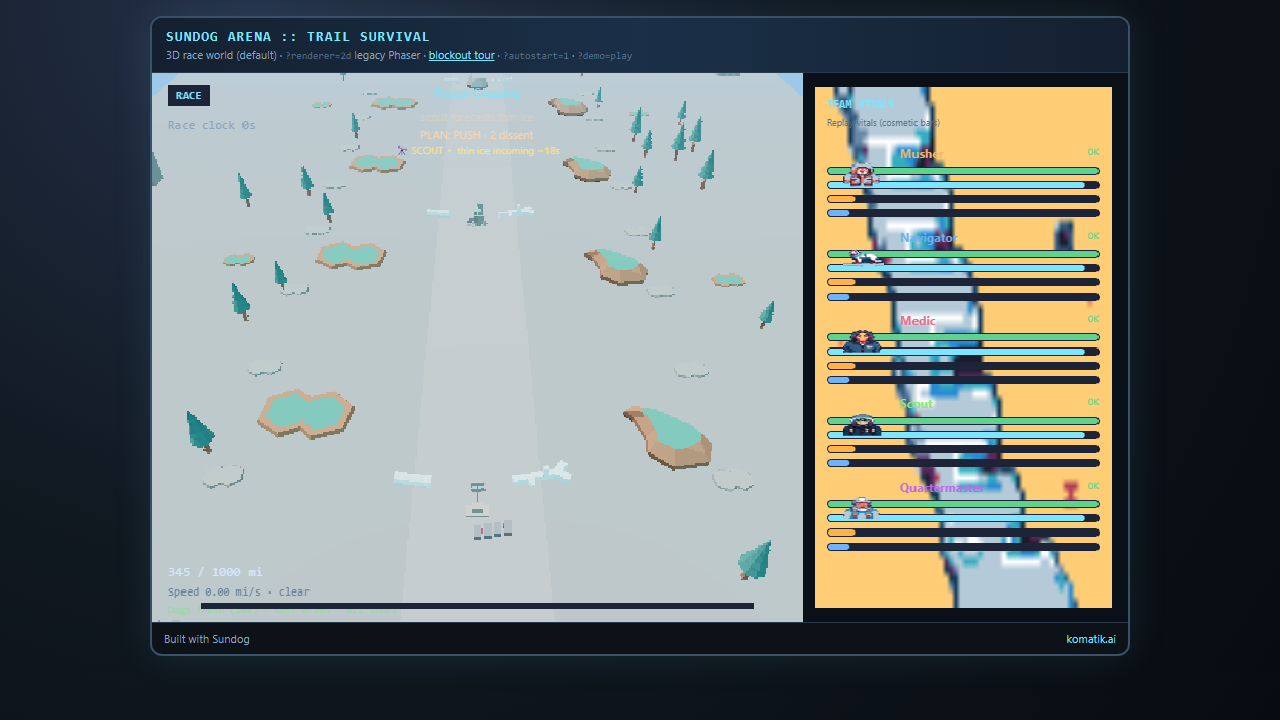Click the Quartermaster character portrait
Viewport: 1280px width, 720px height.
coord(861,508)
